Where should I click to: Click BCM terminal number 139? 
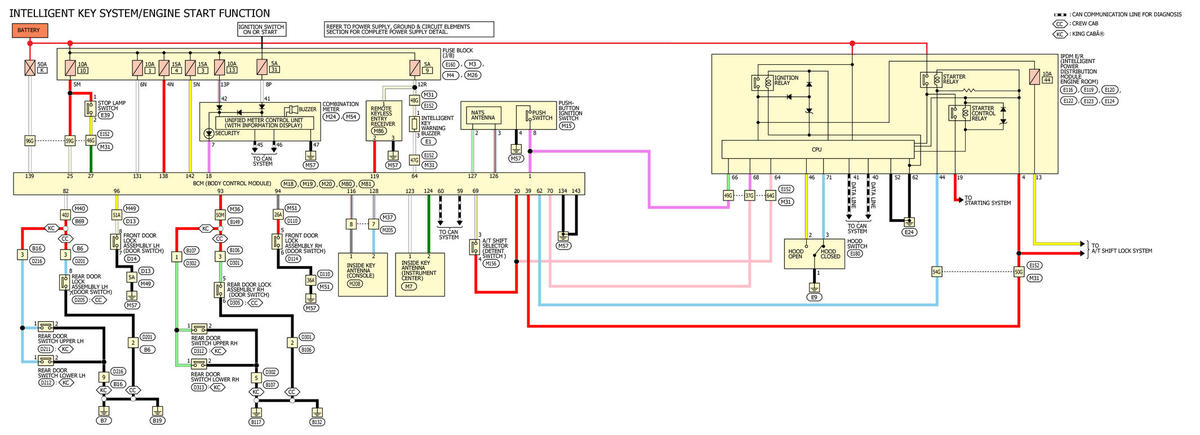point(29,176)
